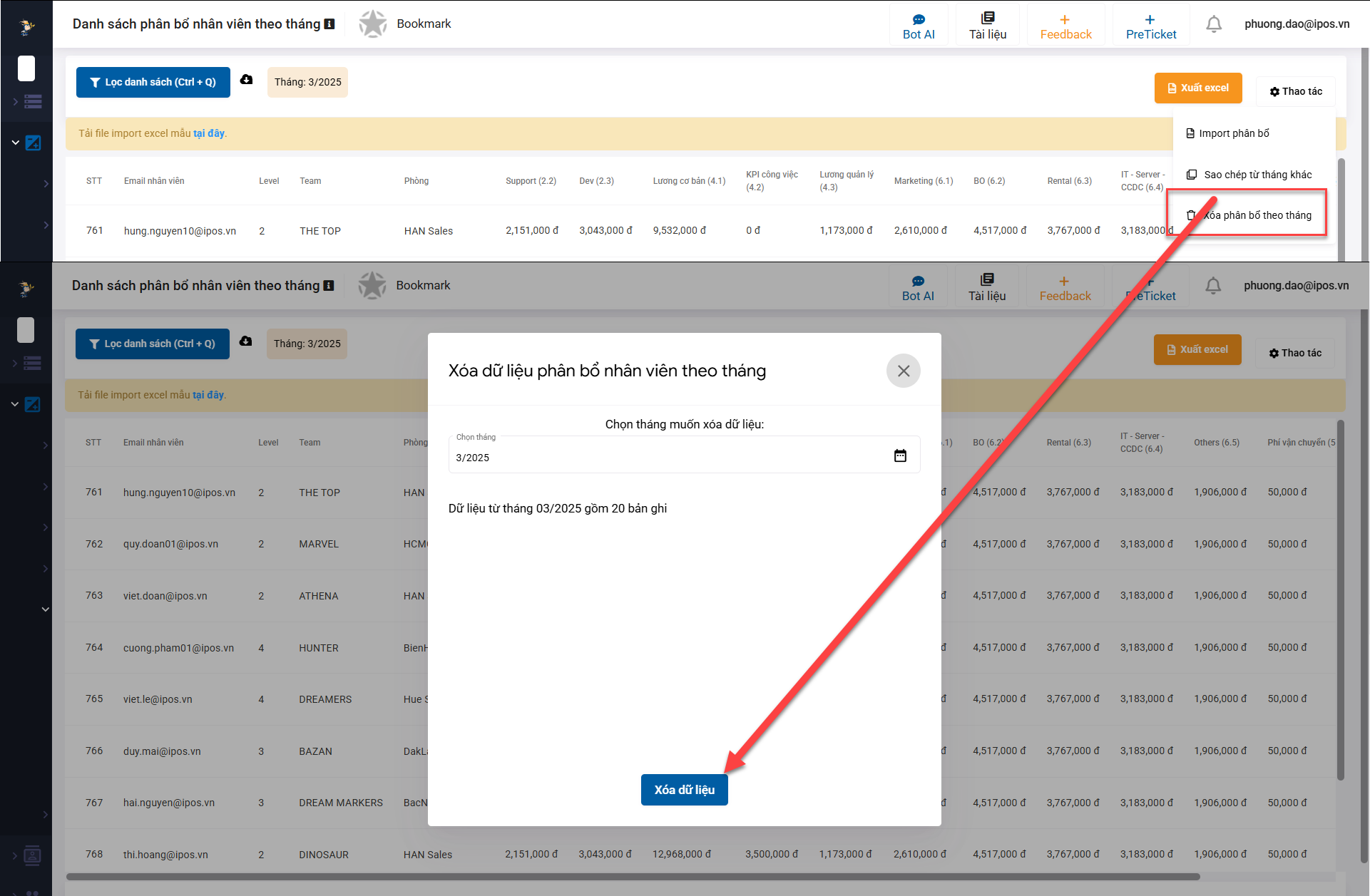Open Tài liệu in the dimmed page behind dialog
The width and height of the screenshot is (1370, 896).
click(987, 288)
